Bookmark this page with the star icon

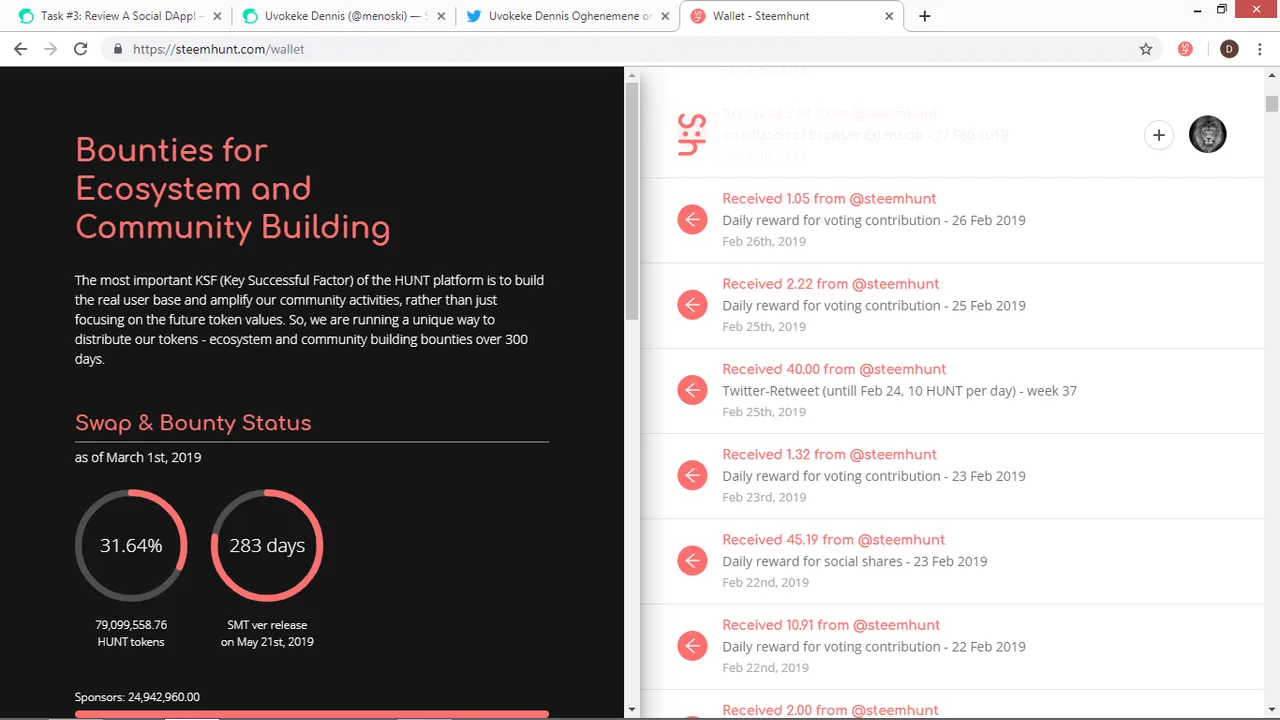1146,49
